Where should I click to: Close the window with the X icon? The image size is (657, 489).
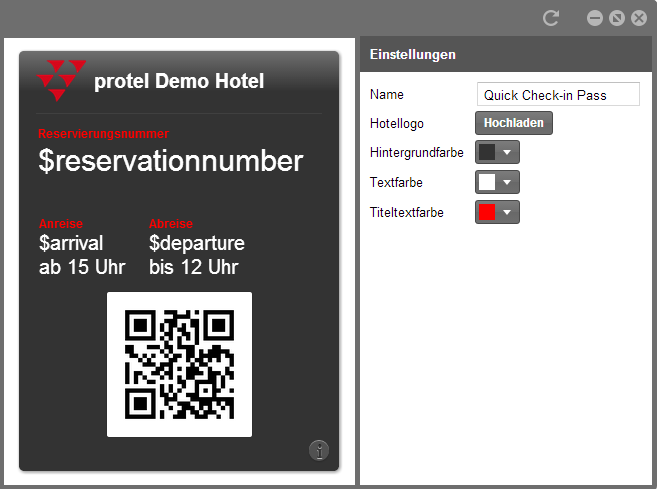coord(639,18)
